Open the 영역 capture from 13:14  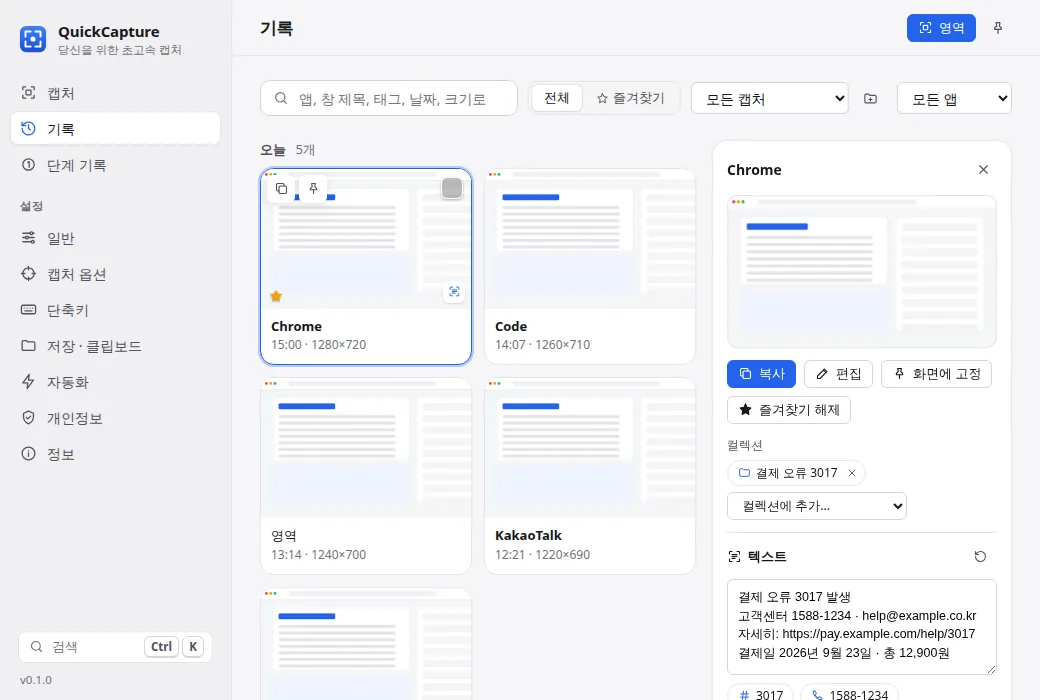[366, 476]
